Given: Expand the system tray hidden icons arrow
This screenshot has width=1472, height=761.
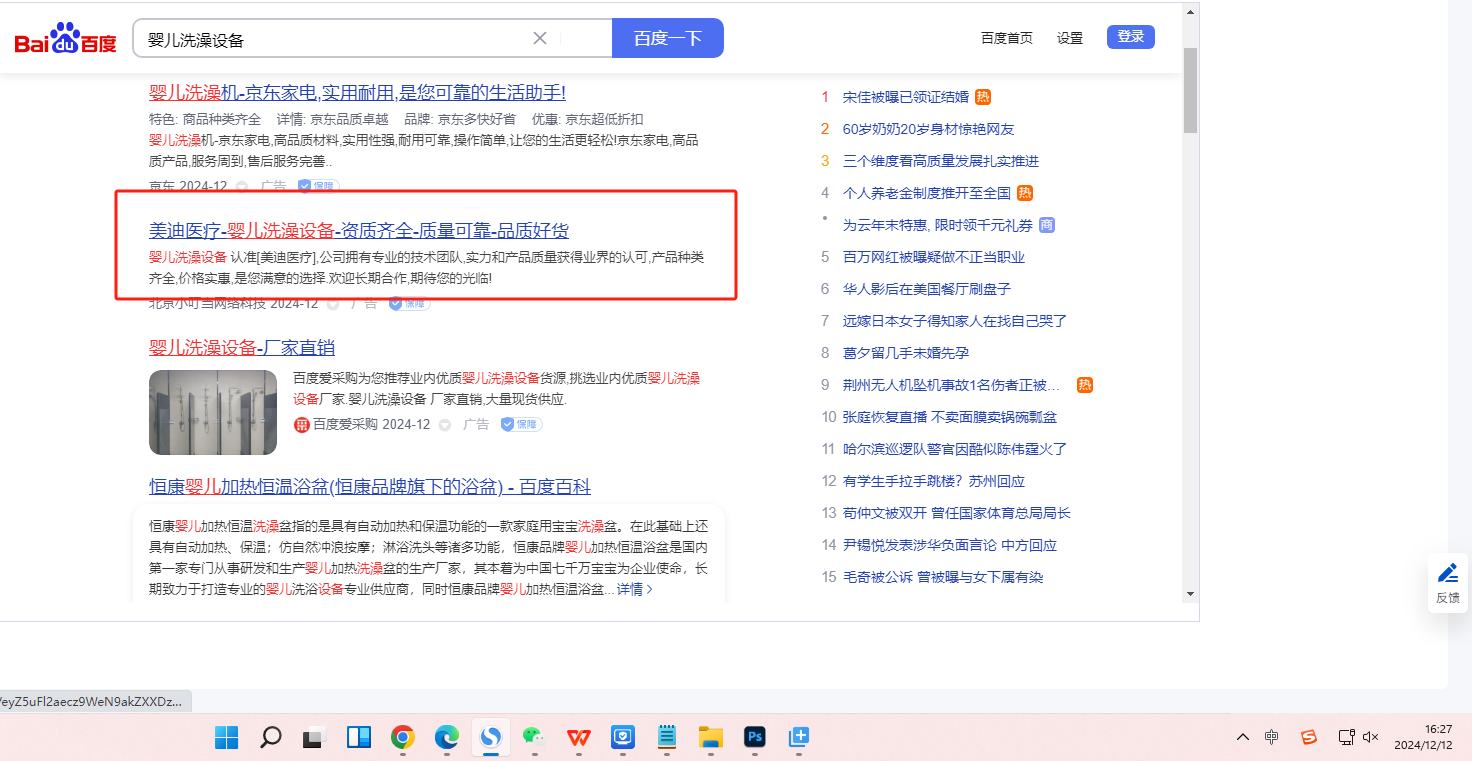Looking at the screenshot, I should point(1242,737).
